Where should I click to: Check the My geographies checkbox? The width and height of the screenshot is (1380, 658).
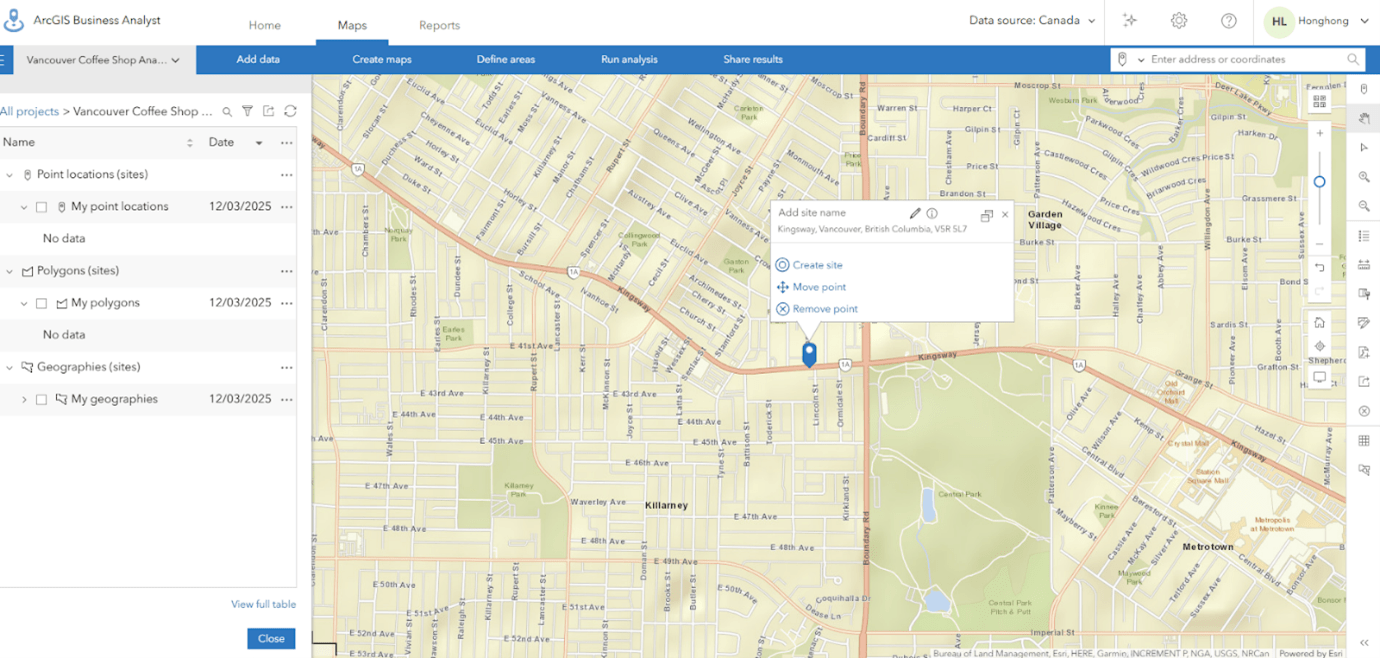41,398
